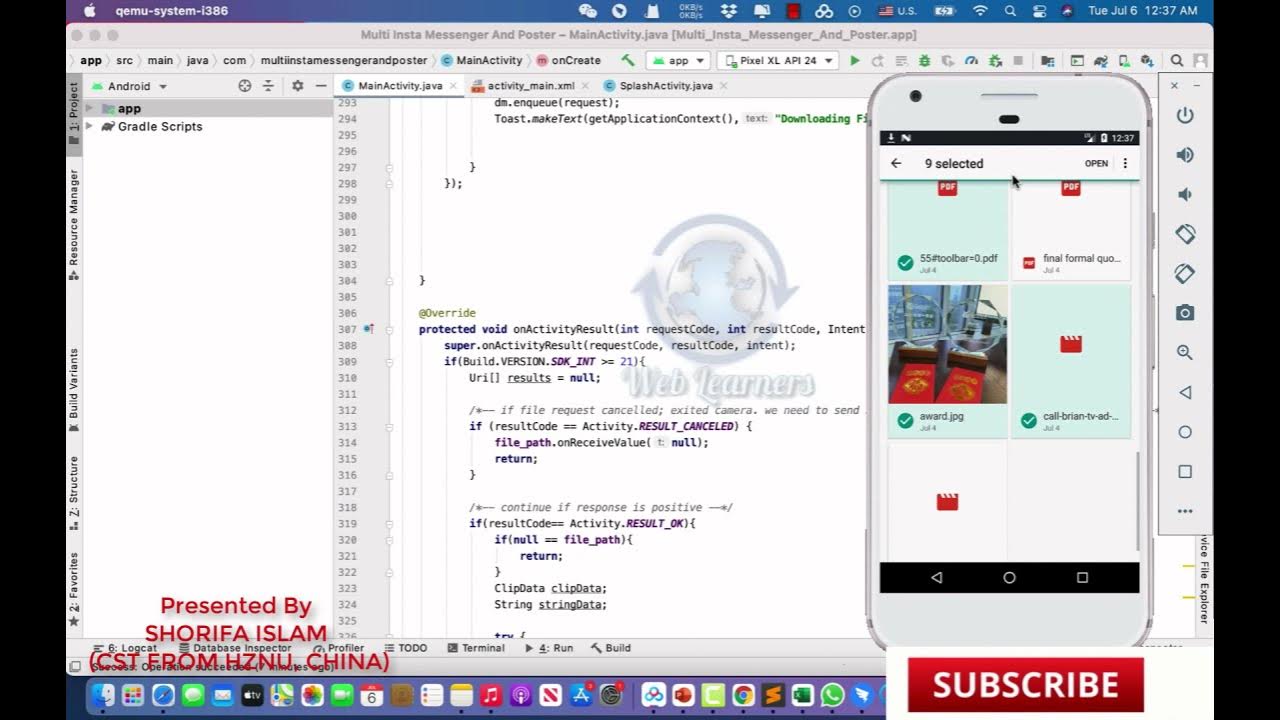
Task: Open the app run configuration dropdown
Action: click(677, 61)
